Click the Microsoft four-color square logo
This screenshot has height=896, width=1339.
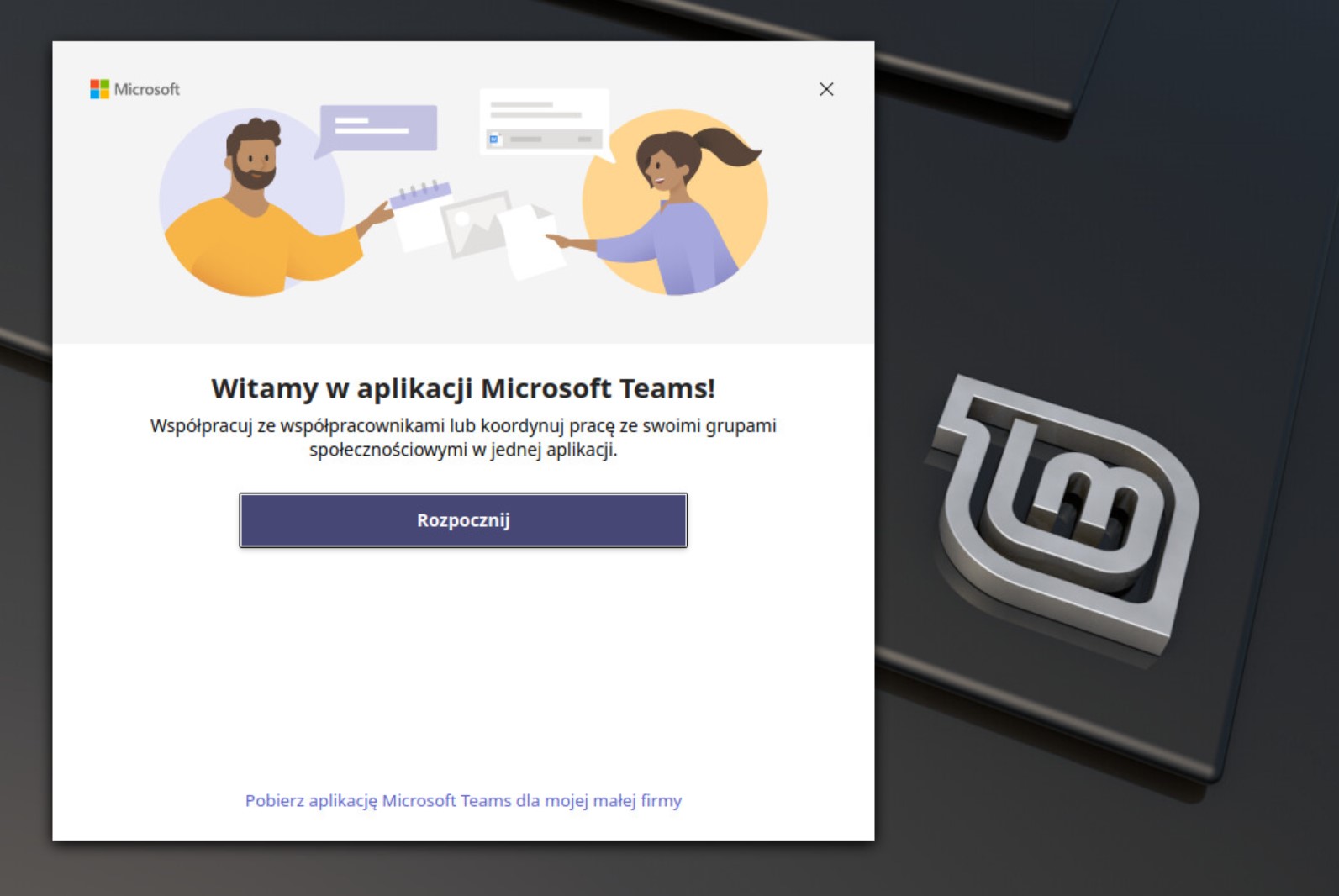coord(99,89)
